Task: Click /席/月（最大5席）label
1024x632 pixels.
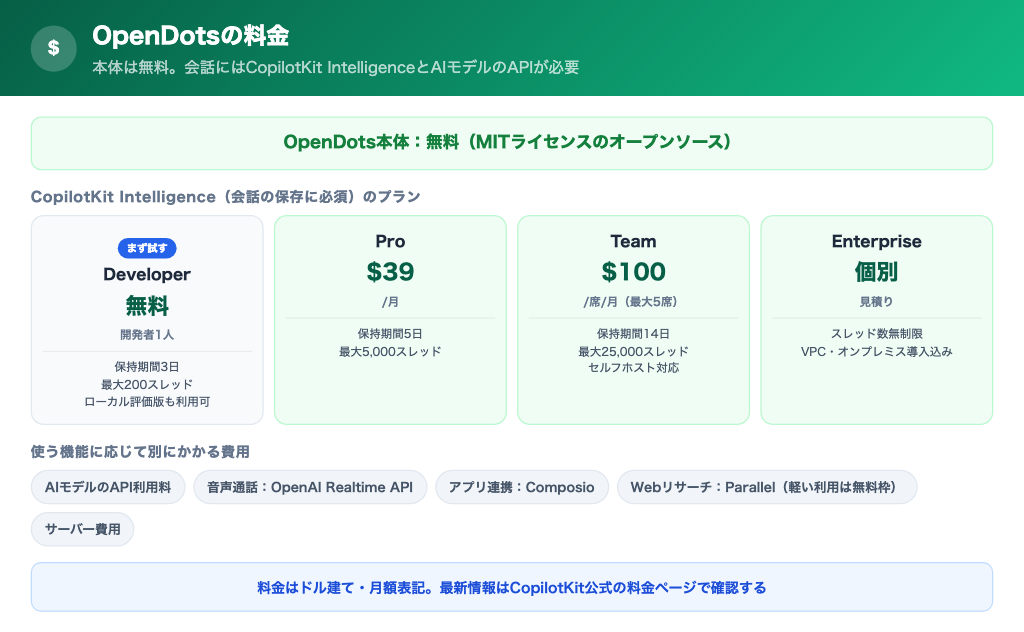Action: point(633,302)
